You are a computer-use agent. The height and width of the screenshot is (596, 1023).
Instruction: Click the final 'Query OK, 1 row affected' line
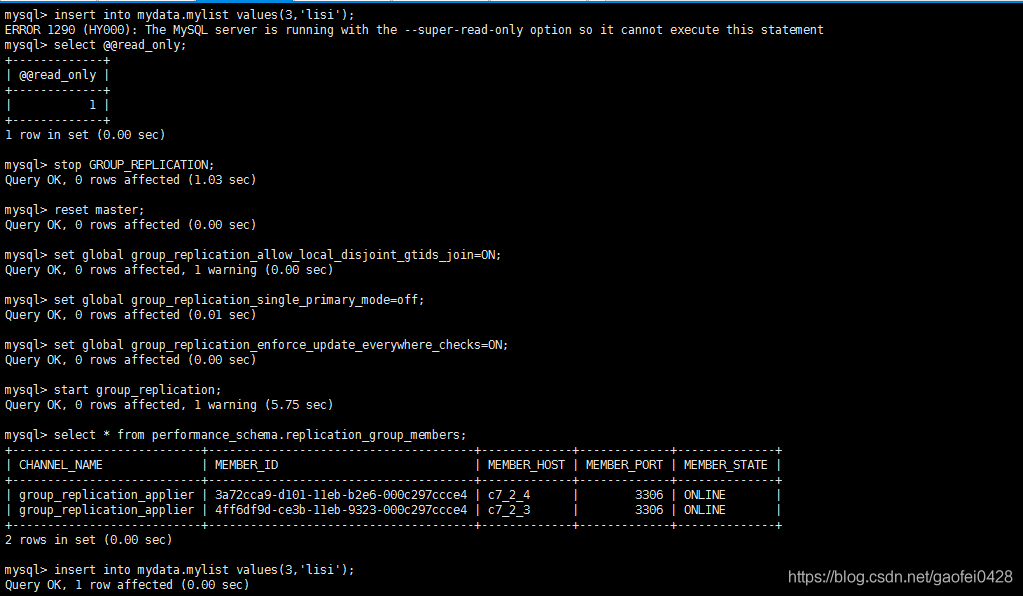click(127, 585)
